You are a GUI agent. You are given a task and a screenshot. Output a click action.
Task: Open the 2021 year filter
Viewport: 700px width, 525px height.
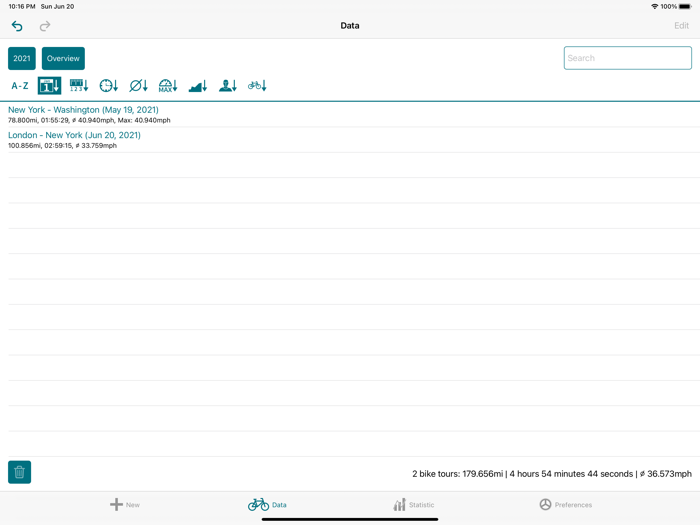click(22, 59)
